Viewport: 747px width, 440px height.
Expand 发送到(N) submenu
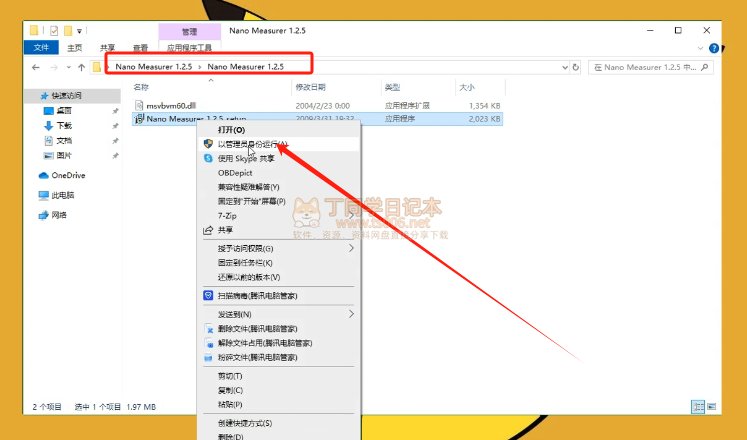pyautogui.click(x=279, y=314)
